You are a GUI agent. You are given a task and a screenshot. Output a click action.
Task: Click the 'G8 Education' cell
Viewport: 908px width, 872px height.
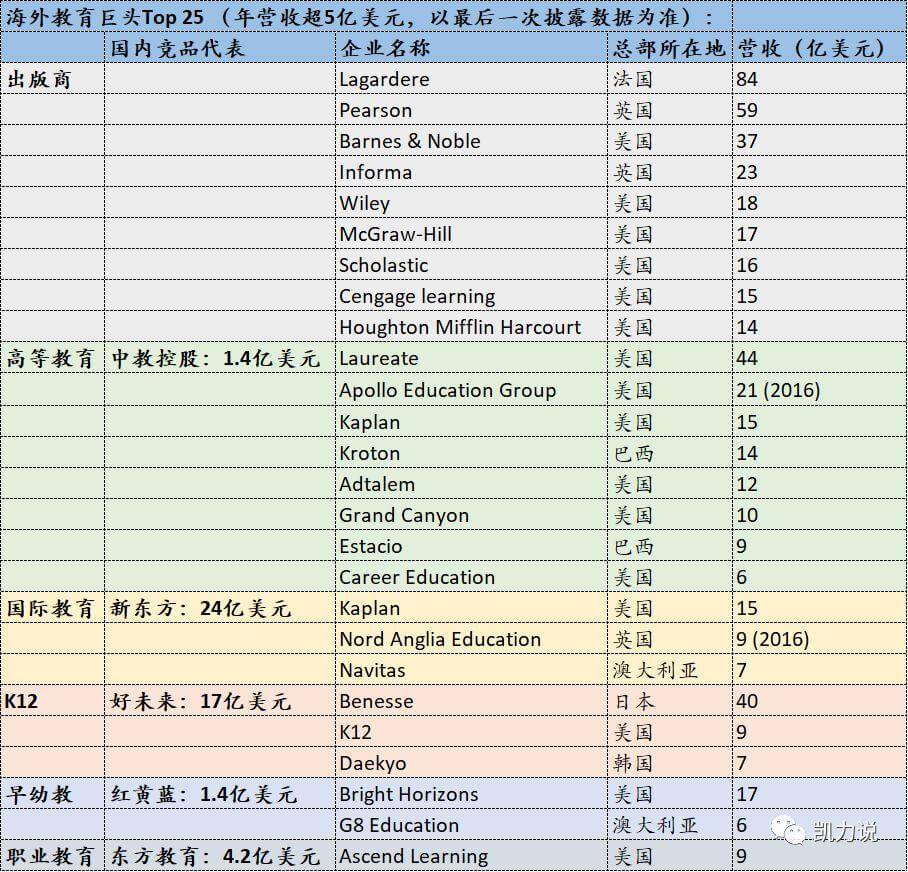point(471,825)
